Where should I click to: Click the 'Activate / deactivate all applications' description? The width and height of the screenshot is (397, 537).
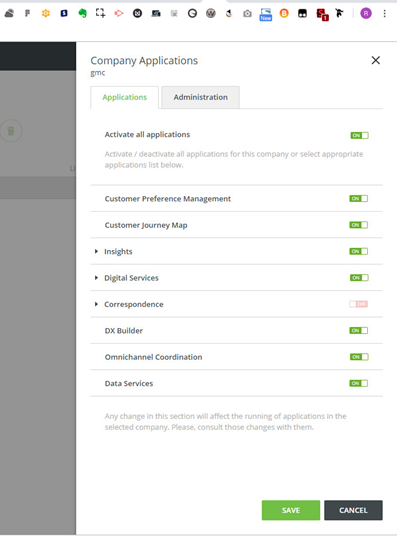234,160
